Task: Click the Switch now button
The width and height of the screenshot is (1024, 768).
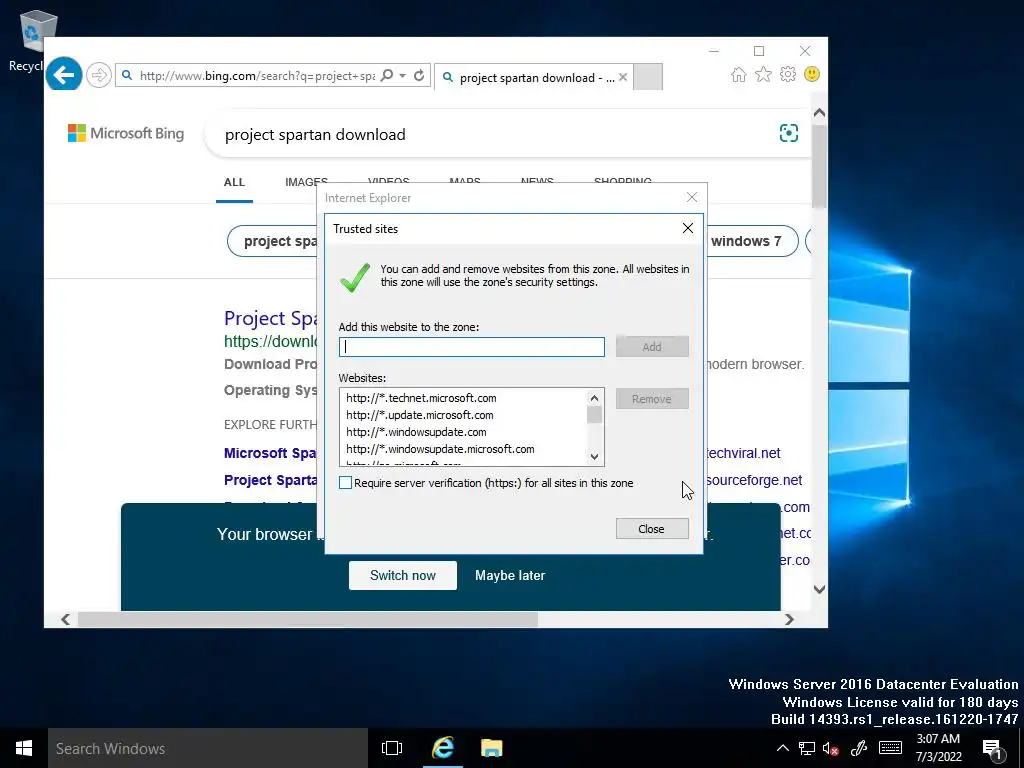Action: pos(403,575)
